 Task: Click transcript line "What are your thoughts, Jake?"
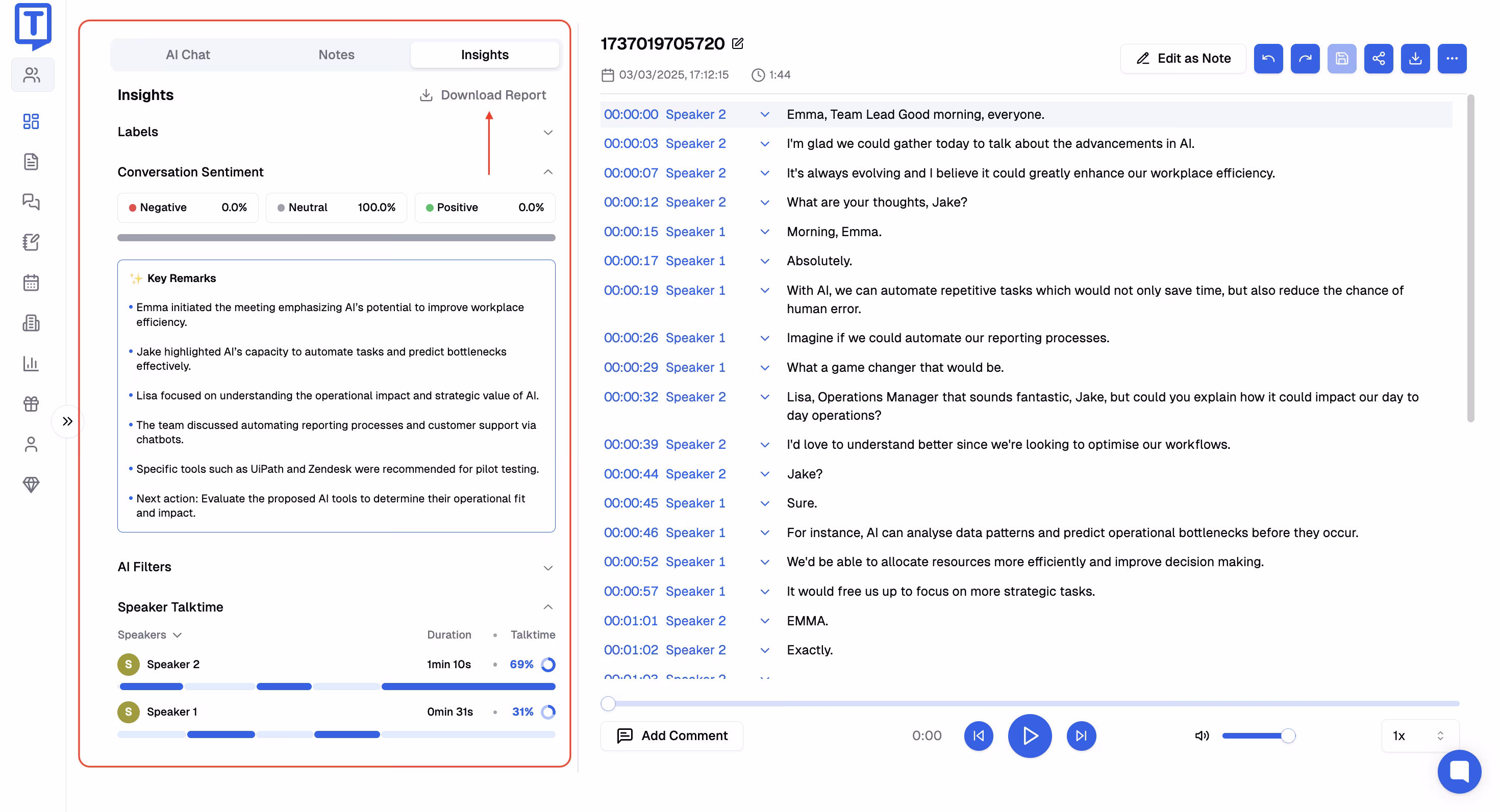click(877, 202)
